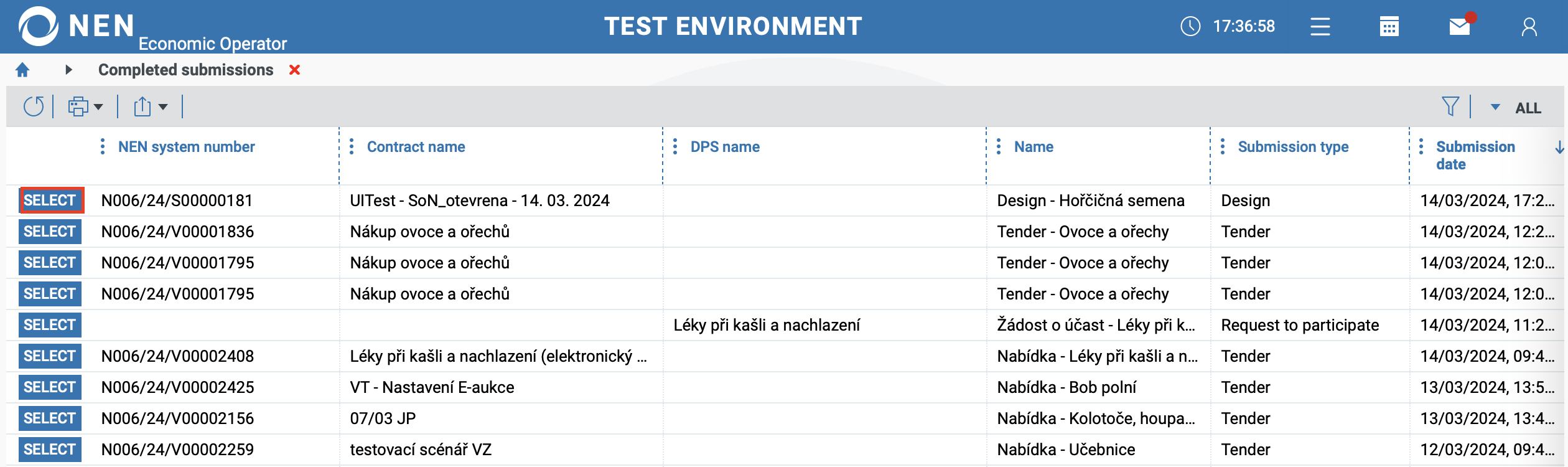Viewport: 1568px width, 467px height.
Task: Close the Completed submissions tab
Action: [295, 70]
